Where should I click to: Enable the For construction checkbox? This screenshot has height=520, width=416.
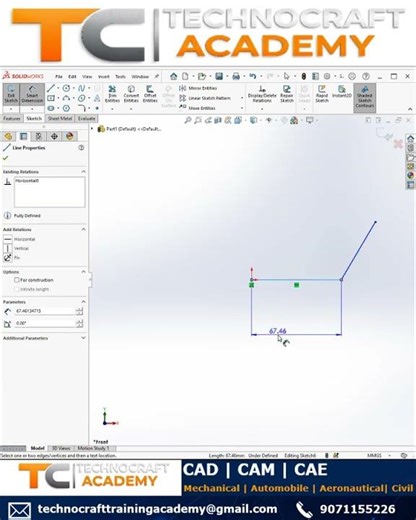(x=16, y=280)
